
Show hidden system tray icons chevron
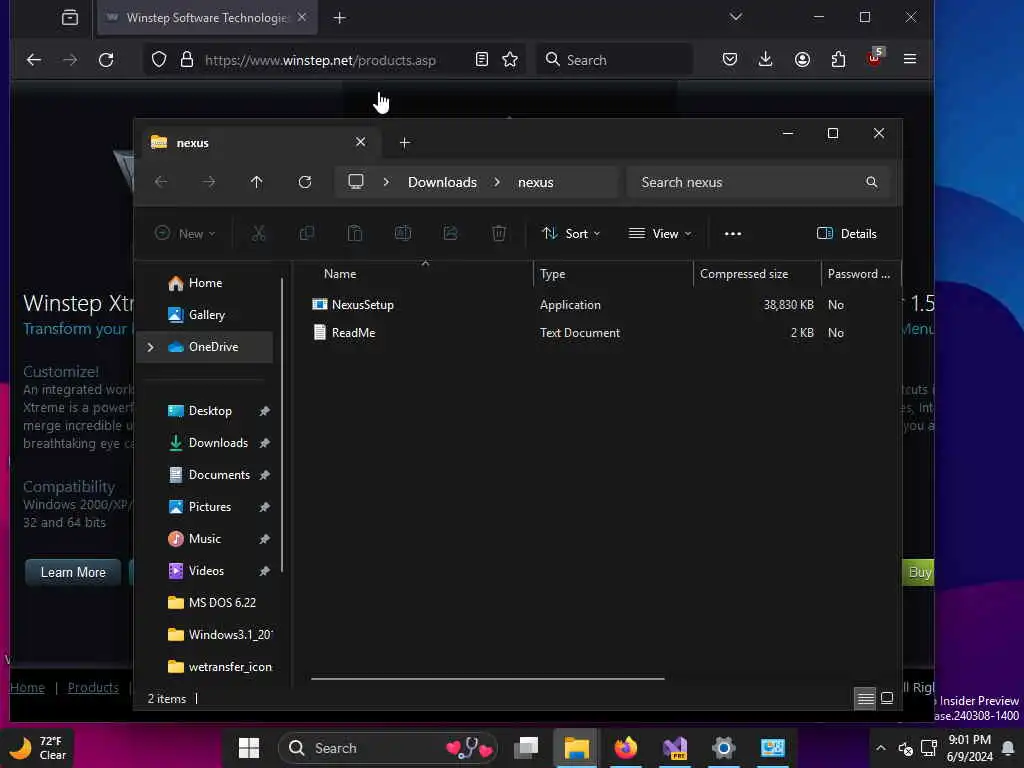click(x=880, y=748)
